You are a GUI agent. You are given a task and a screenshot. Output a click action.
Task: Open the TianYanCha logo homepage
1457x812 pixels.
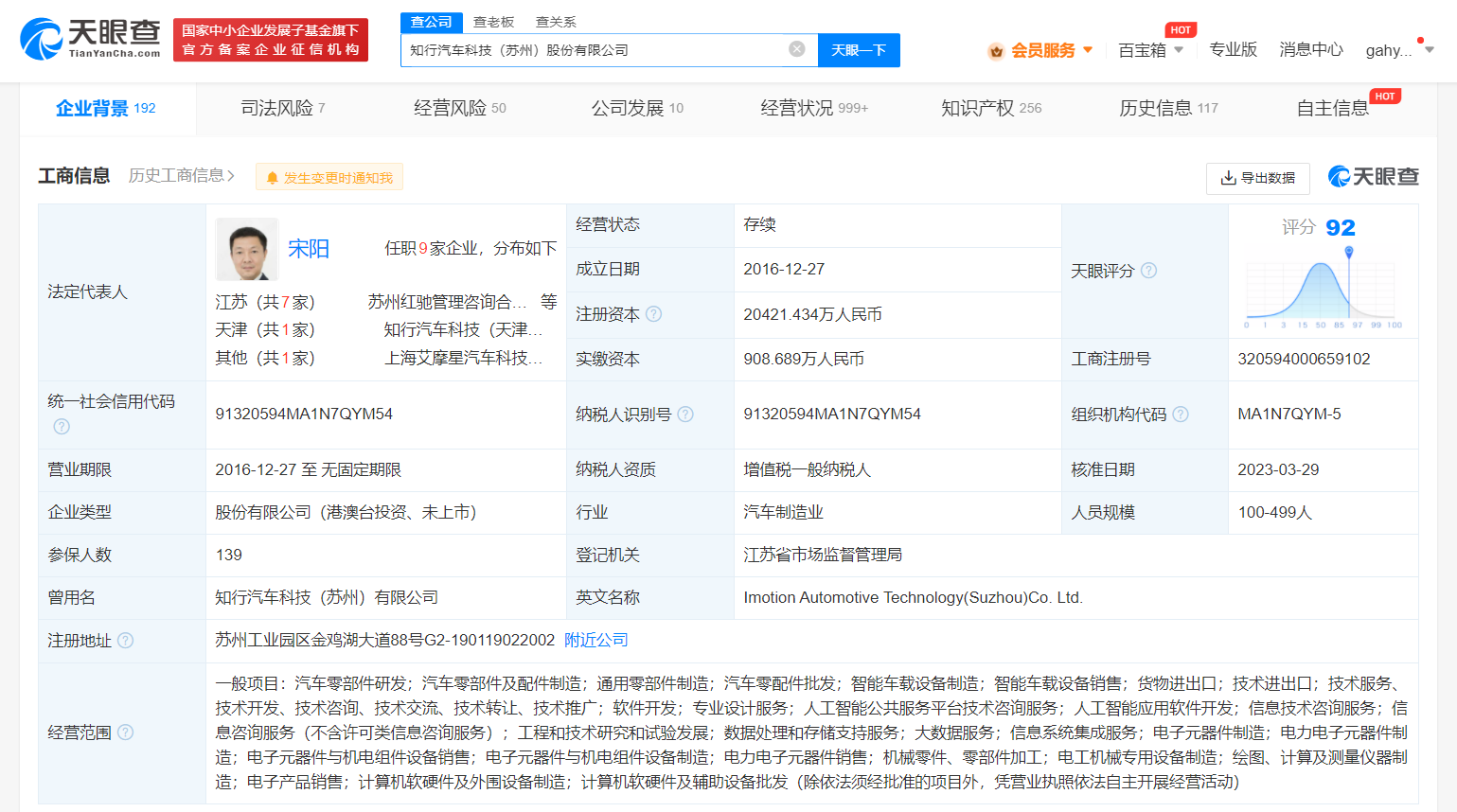tap(90, 39)
